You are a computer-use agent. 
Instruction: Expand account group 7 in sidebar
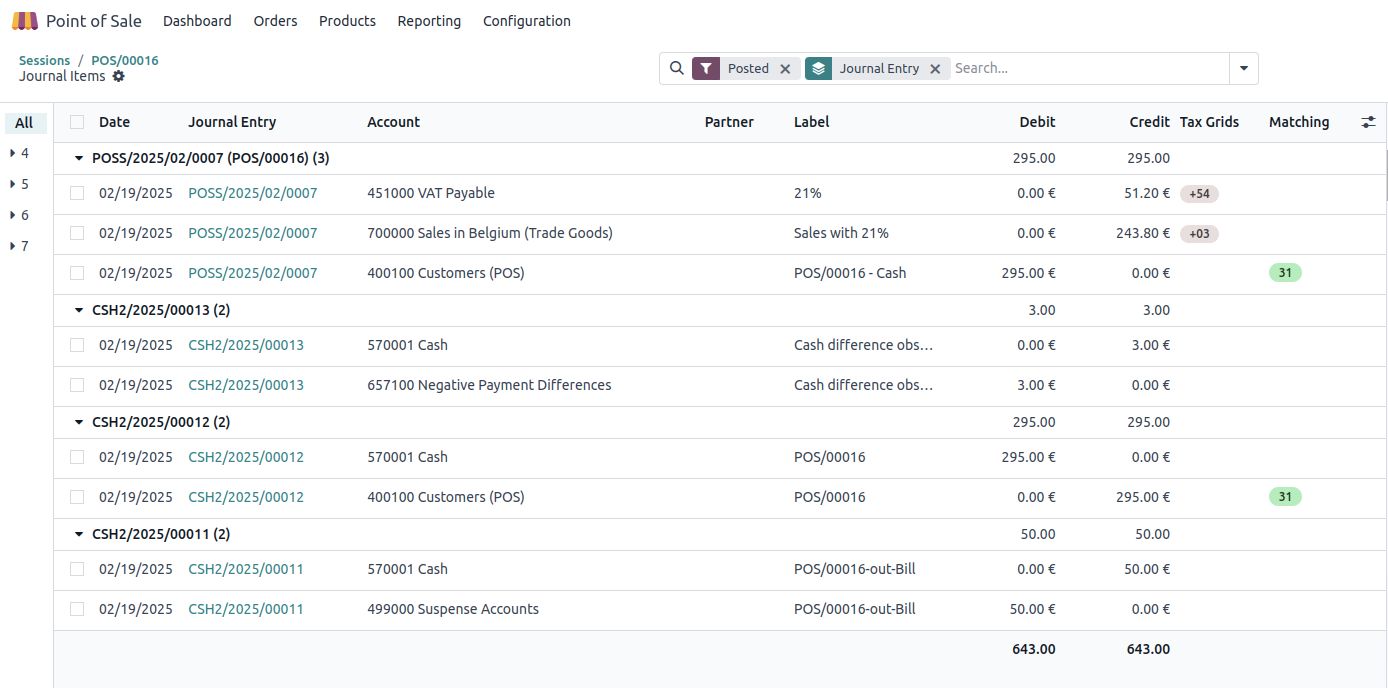coord(12,246)
